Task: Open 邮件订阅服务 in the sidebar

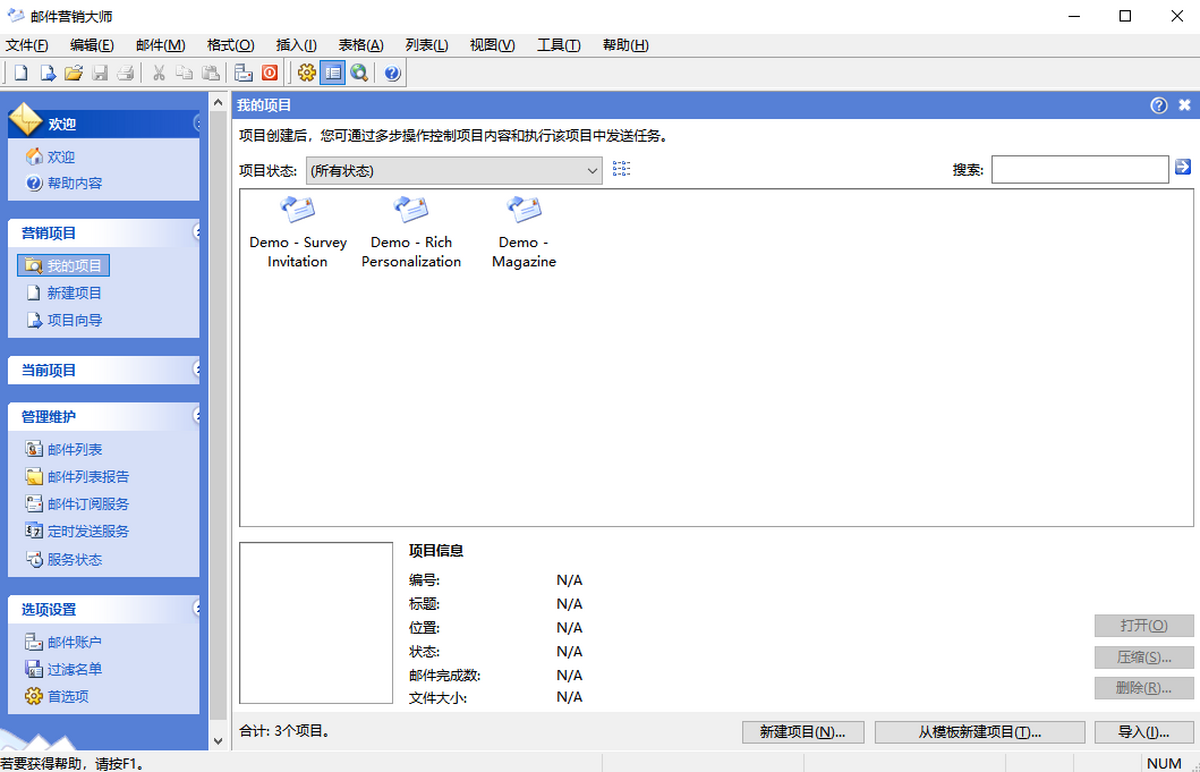Action: pos(77,504)
